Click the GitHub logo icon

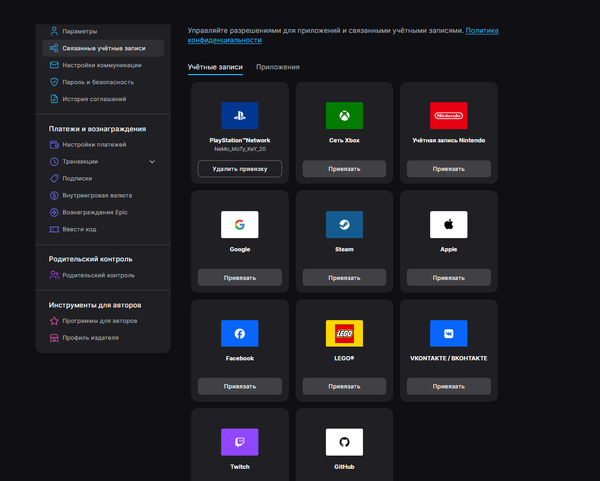[x=344, y=442]
